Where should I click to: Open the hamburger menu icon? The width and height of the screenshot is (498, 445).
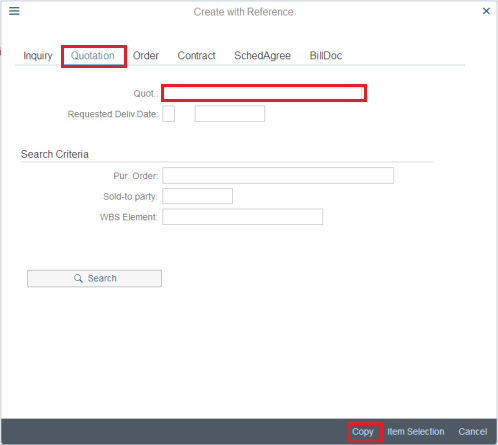pyautogui.click(x=14, y=11)
